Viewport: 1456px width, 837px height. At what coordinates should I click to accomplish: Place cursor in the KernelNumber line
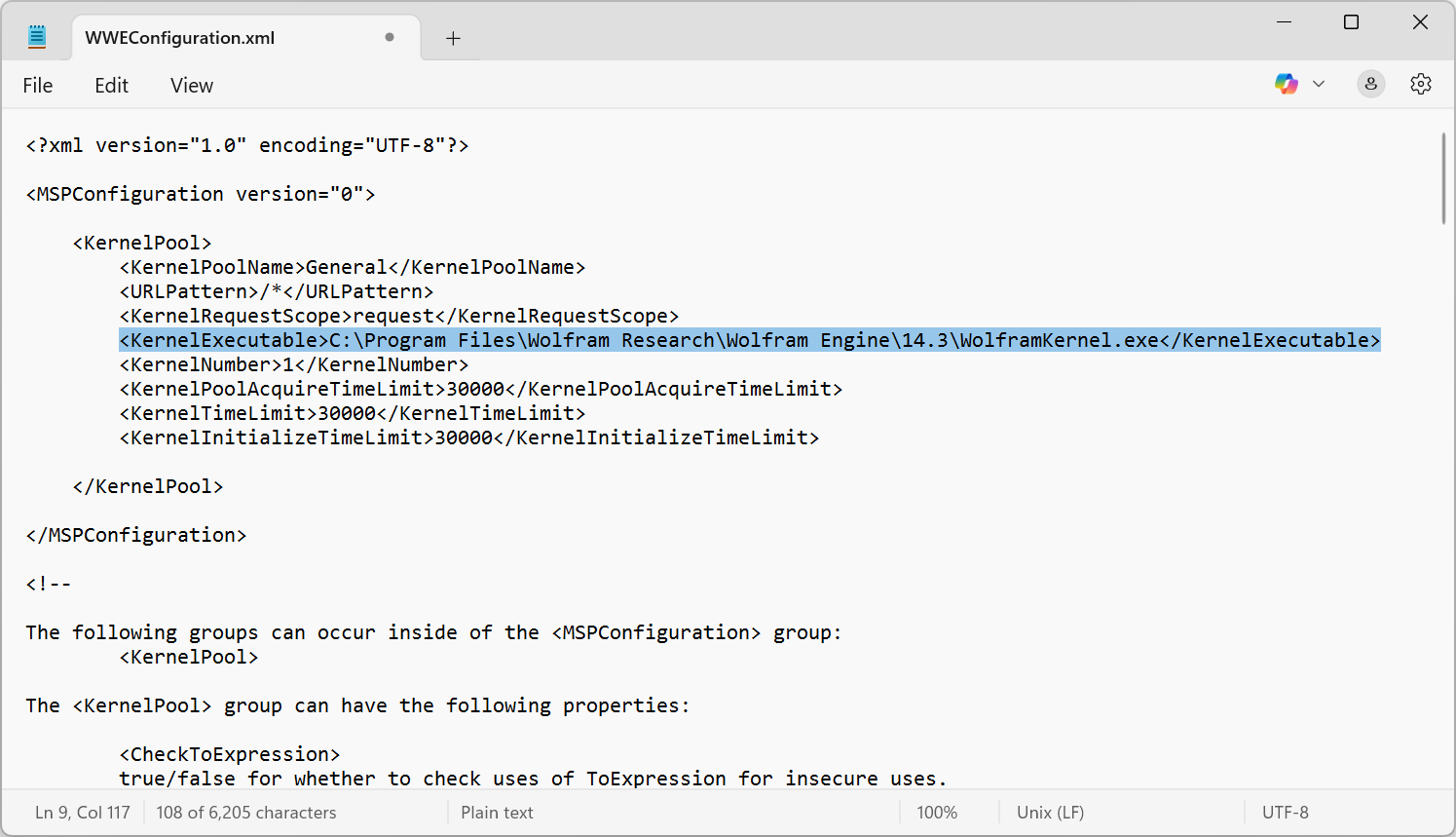click(292, 364)
